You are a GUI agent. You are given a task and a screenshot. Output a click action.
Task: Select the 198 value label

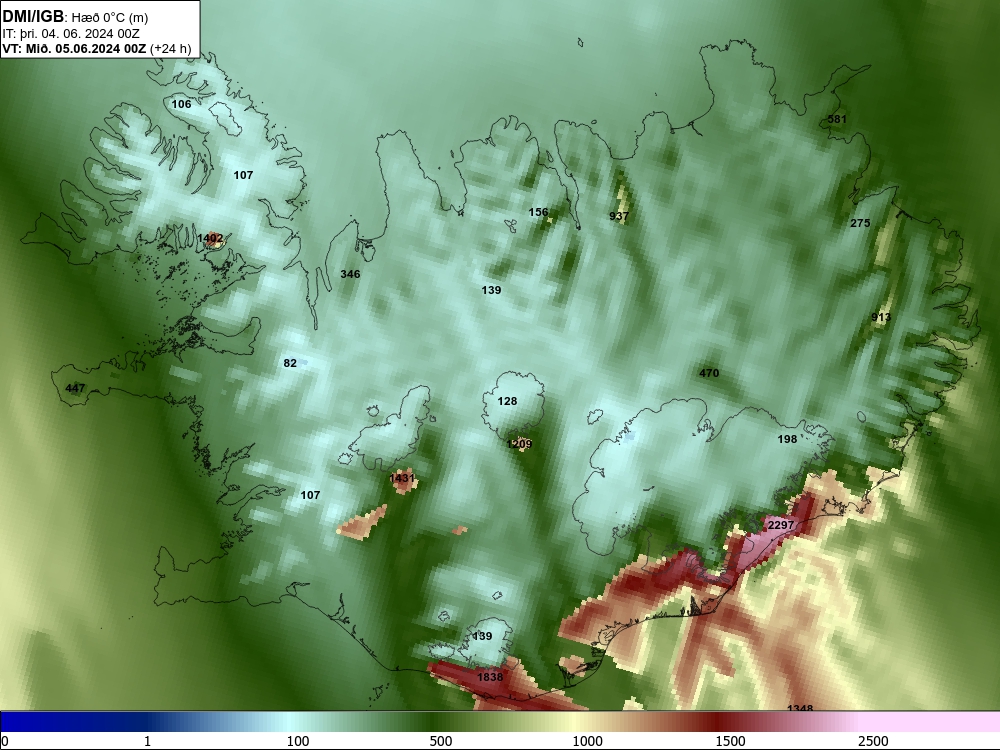coord(788,439)
